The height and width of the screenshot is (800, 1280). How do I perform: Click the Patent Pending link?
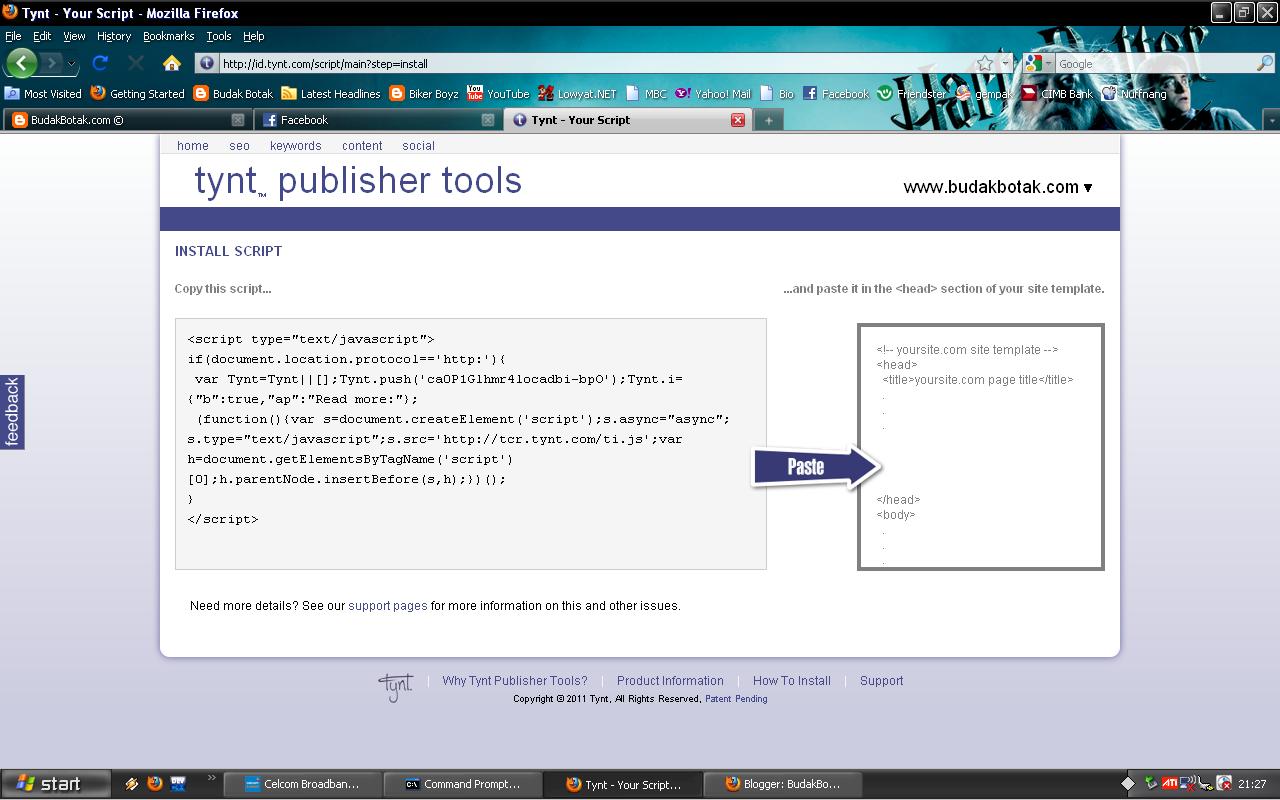point(736,699)
